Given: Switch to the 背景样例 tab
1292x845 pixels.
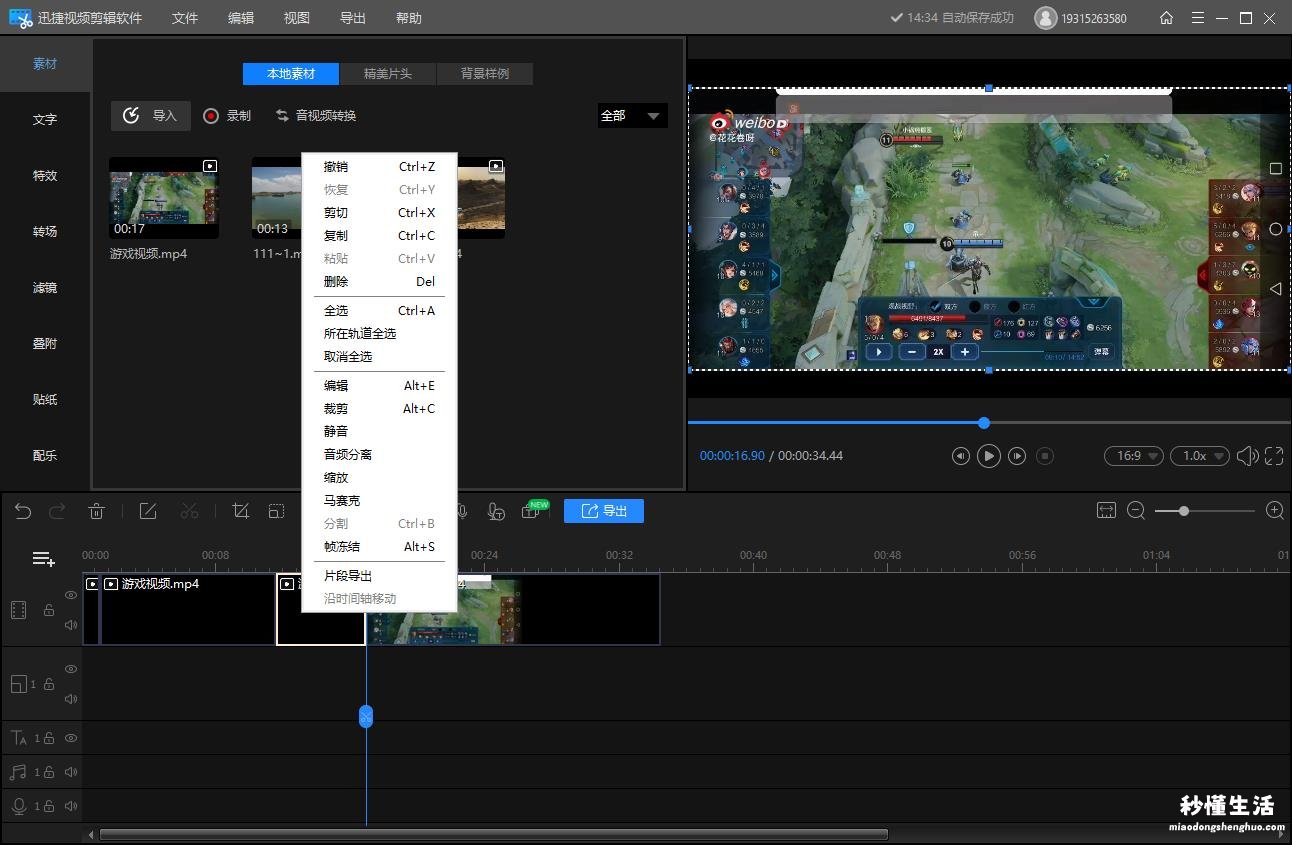Looking at the screenshot, I should pos(485,74).
